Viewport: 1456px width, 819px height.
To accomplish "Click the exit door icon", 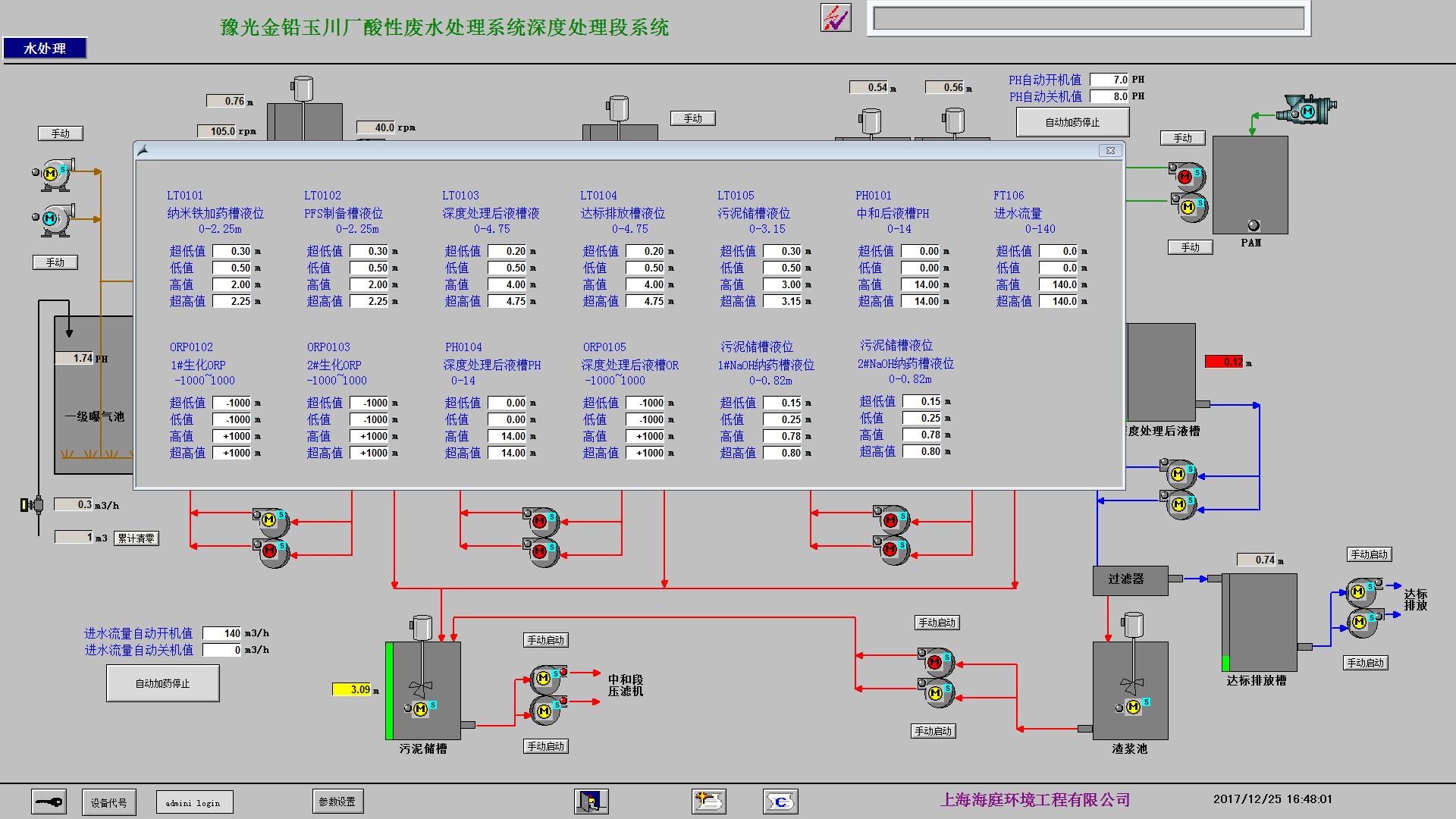I will [591, 801].
